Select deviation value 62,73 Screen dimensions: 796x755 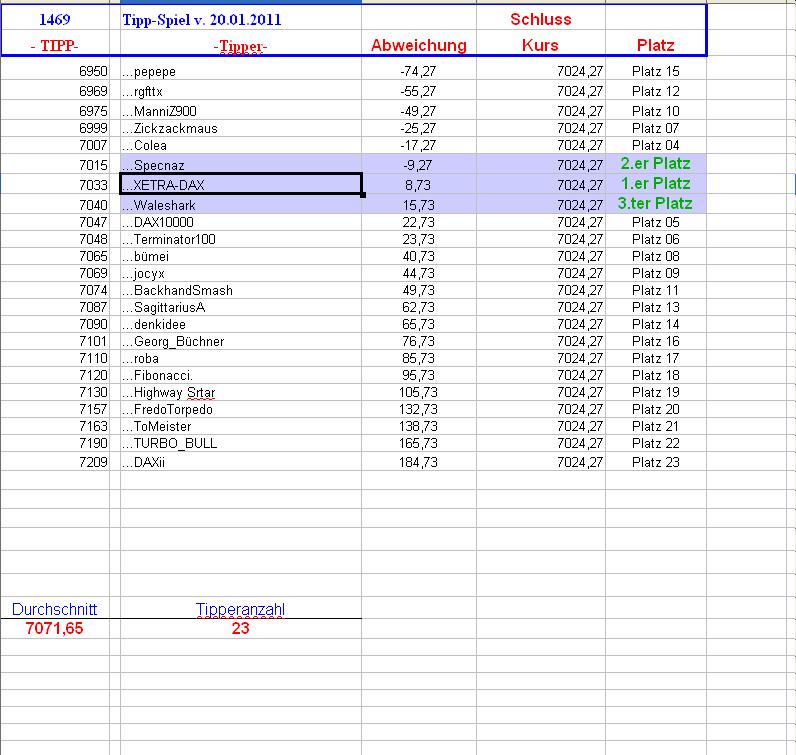(x=418, y=307)
